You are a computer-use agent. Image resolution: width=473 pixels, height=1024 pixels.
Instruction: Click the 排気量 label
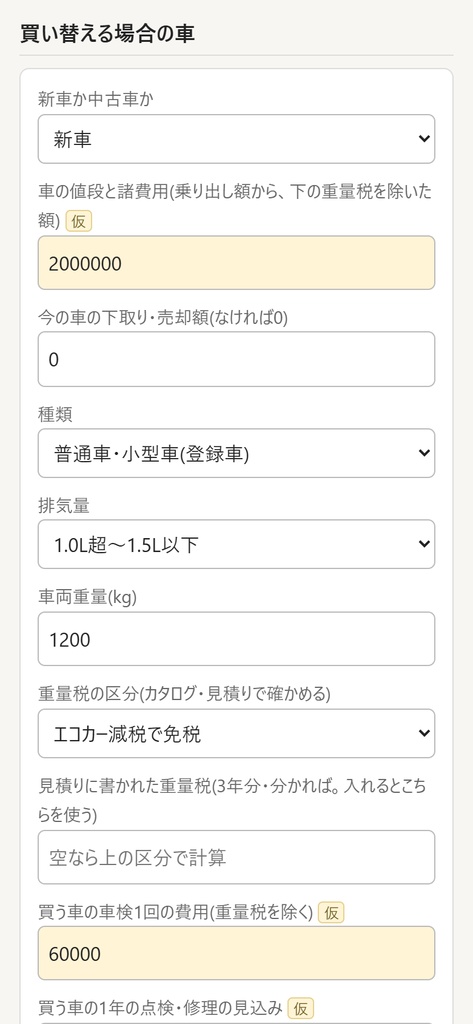click(64, 505)
